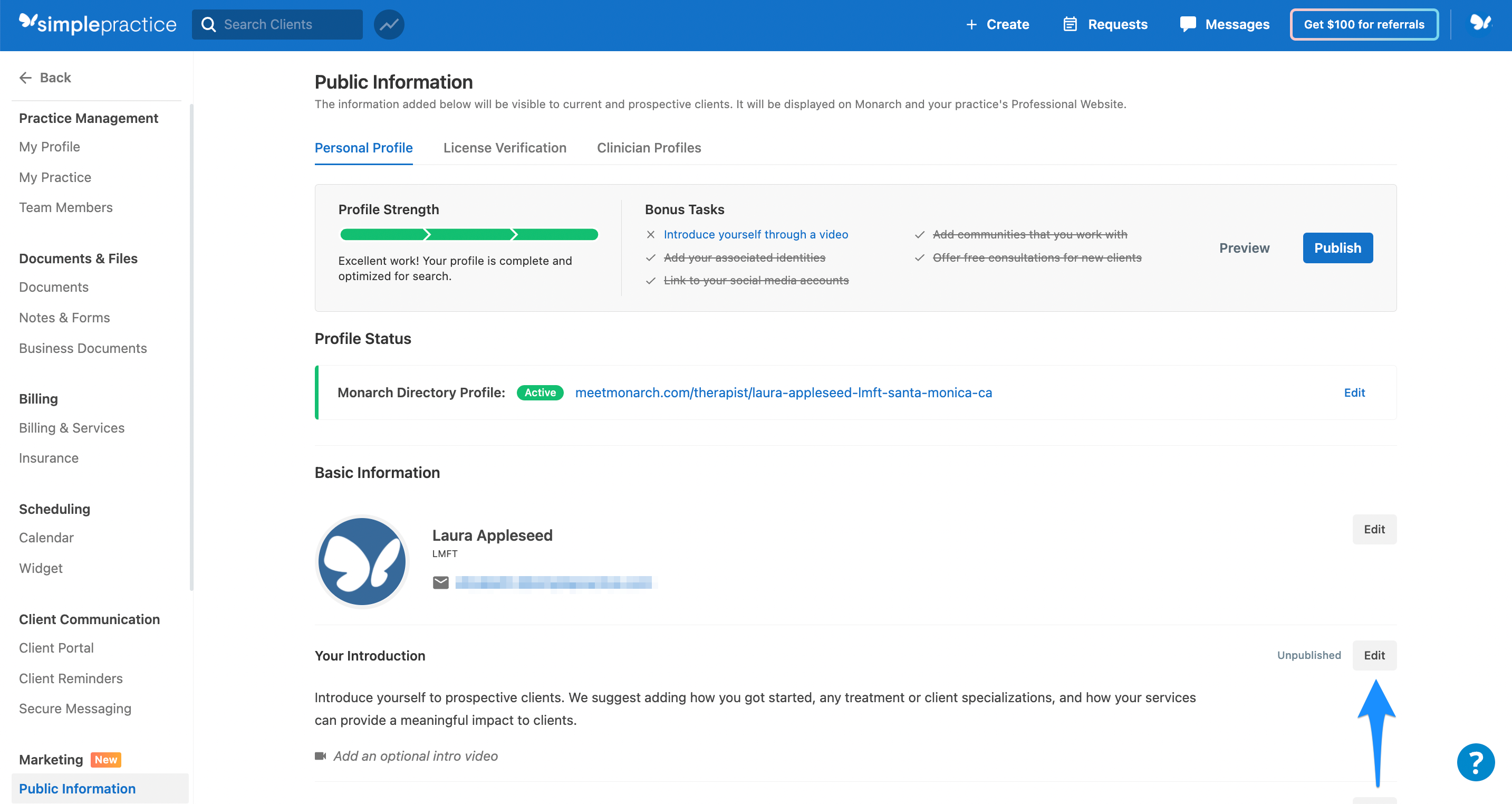
Task: Click the email icon under Laura Appleseed
Action: coord(440,582)
